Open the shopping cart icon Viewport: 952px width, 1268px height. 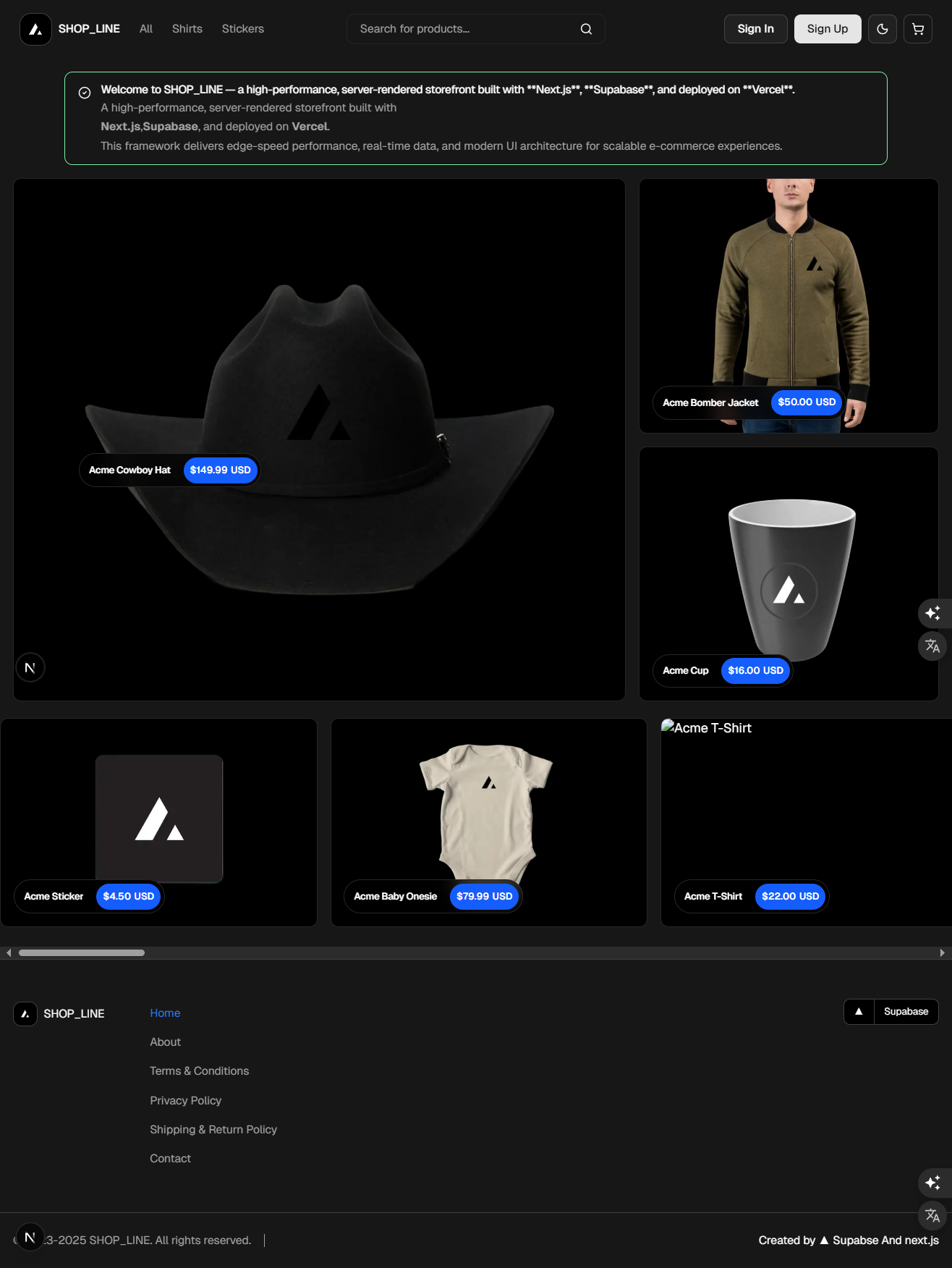pyautogui.click(x=918, y=29)
